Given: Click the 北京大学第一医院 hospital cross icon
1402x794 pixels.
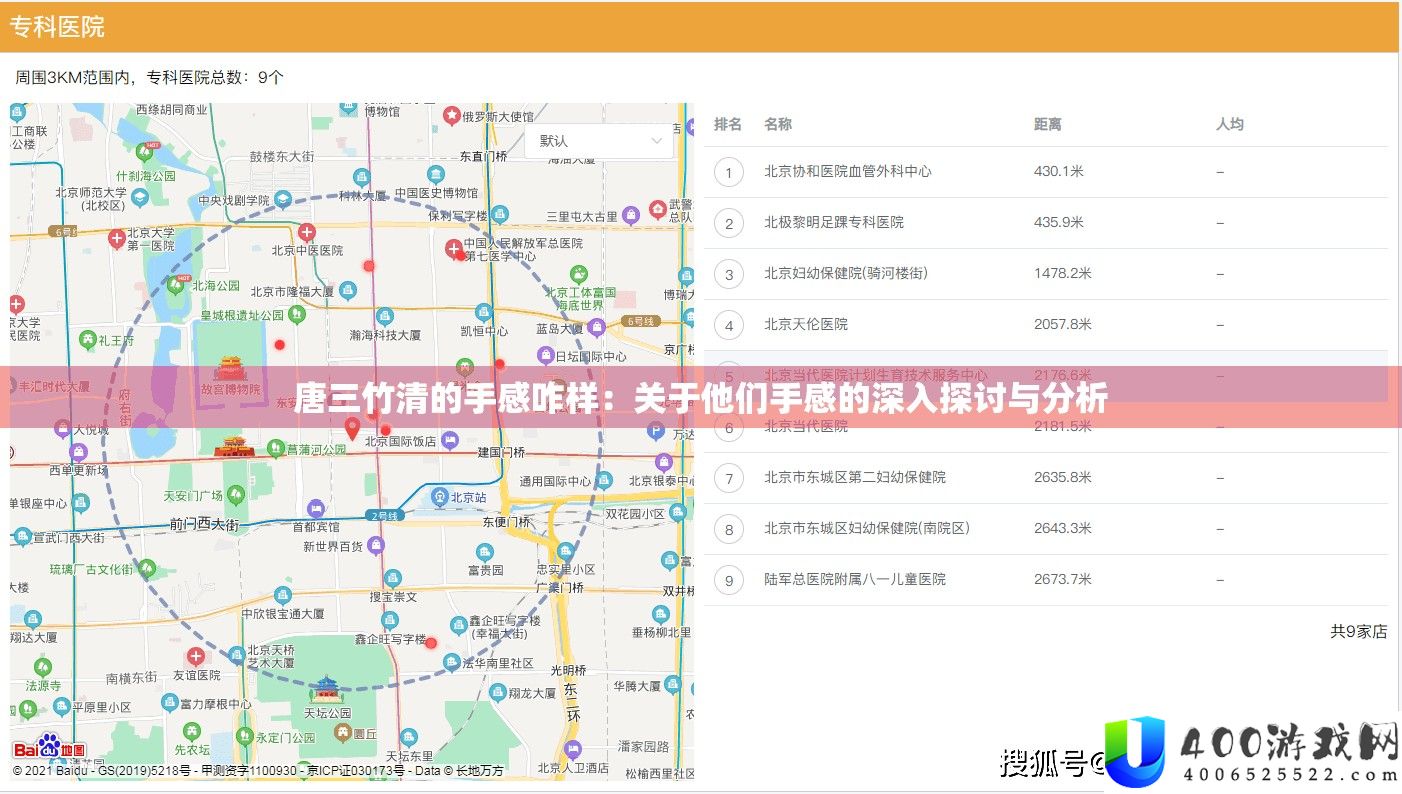Looking at the screenshot, I should [x=117, y=239].
